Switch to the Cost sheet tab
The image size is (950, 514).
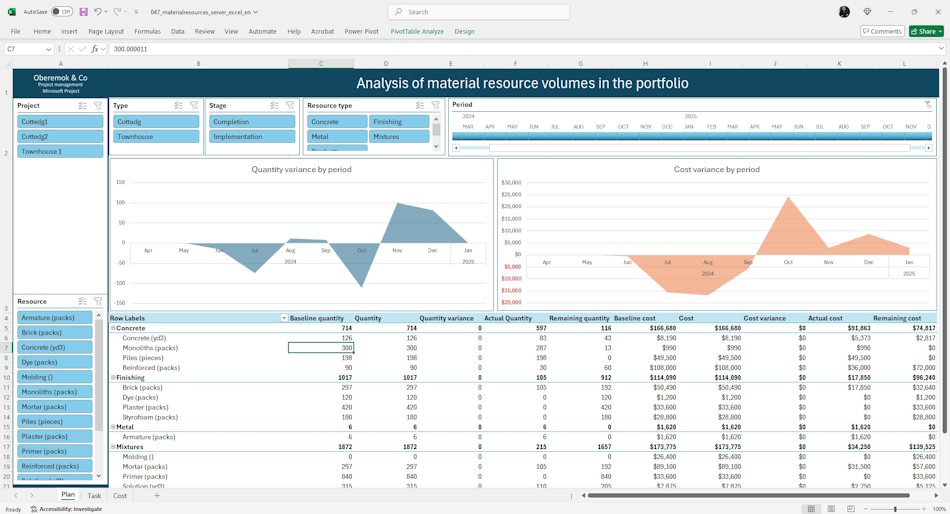120,496
